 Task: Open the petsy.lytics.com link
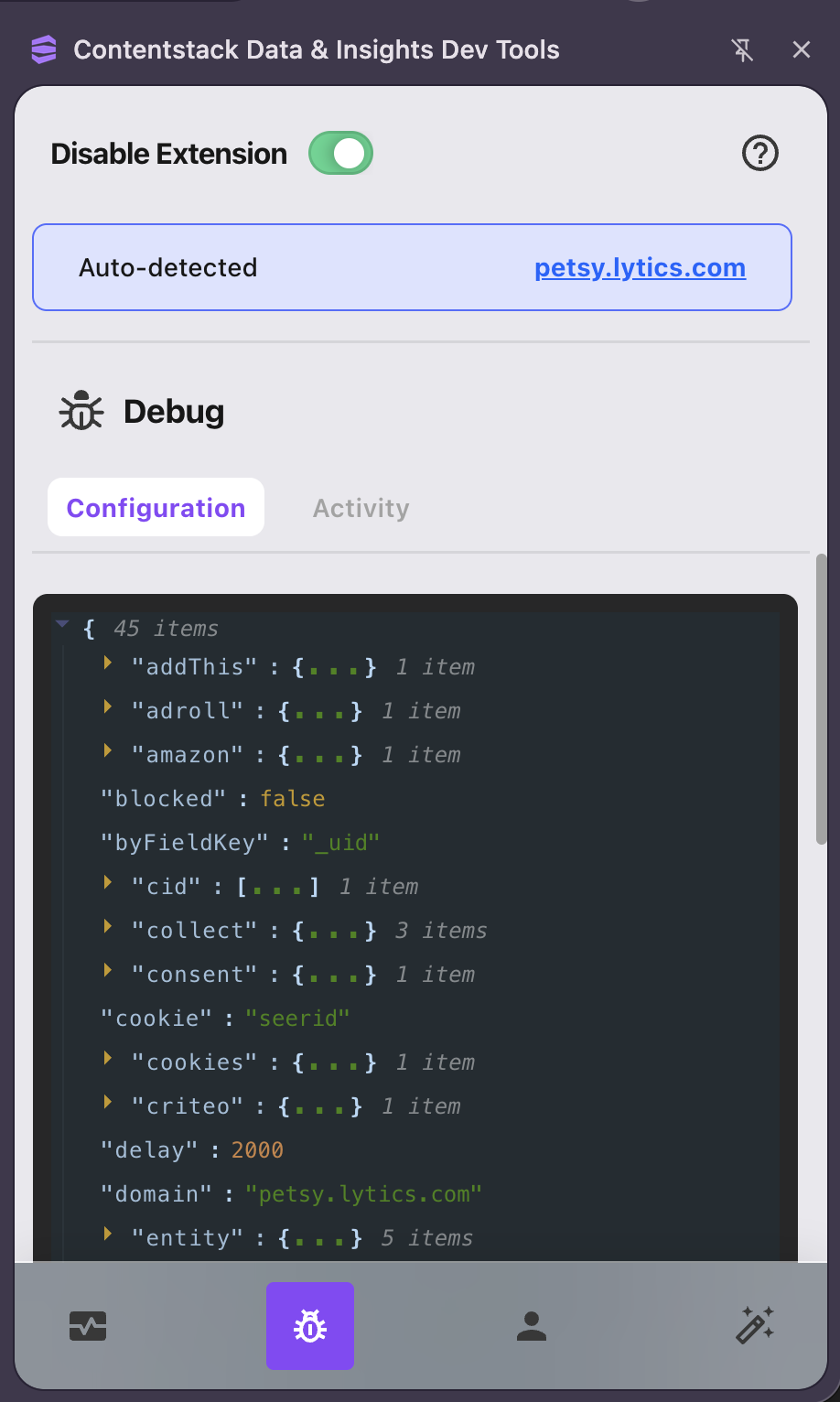click(x=641, y=268)
